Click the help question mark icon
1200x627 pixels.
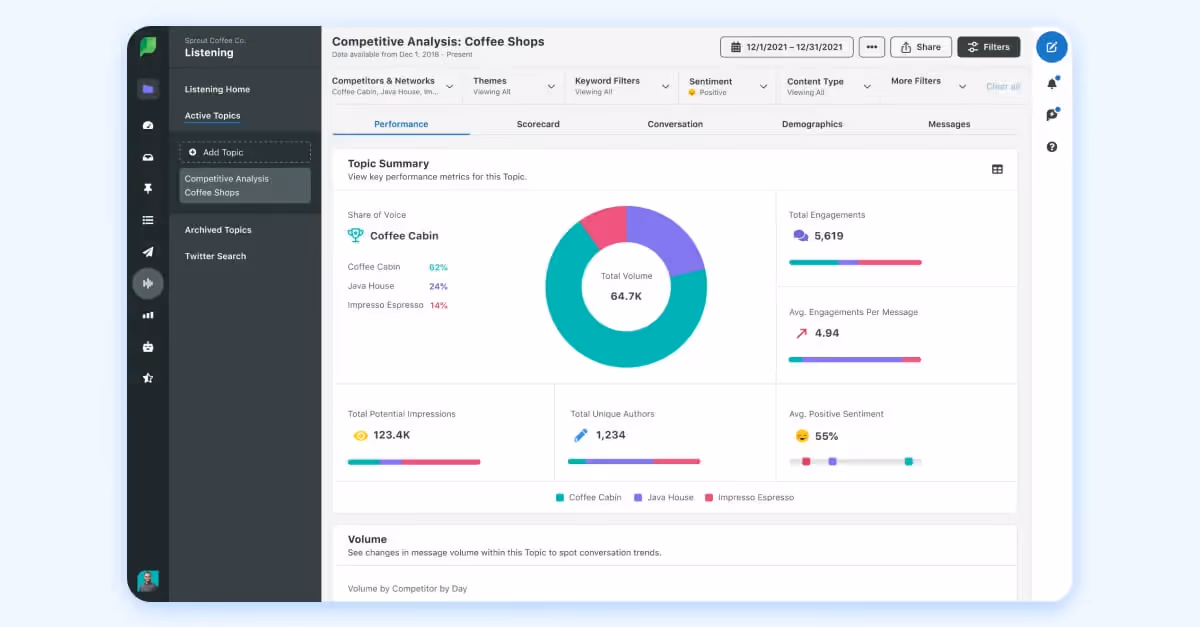(x=1051, y=148)
